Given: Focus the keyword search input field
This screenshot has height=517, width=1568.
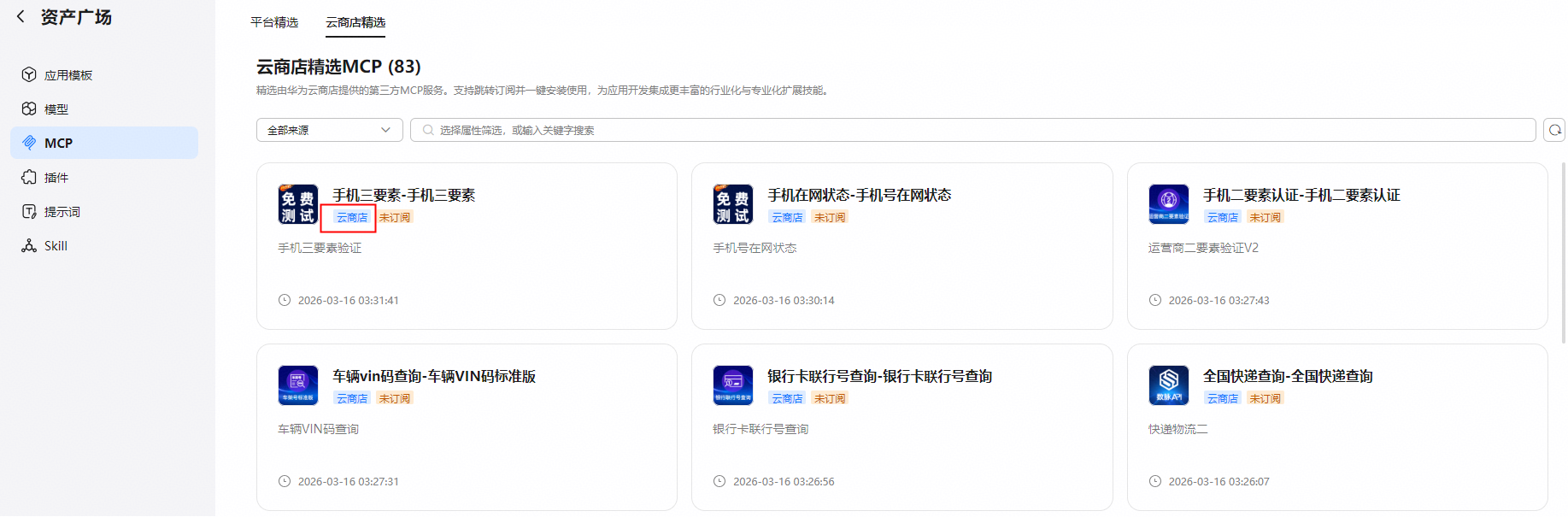Looking at the screenshot, I should [x=973, y=130].
